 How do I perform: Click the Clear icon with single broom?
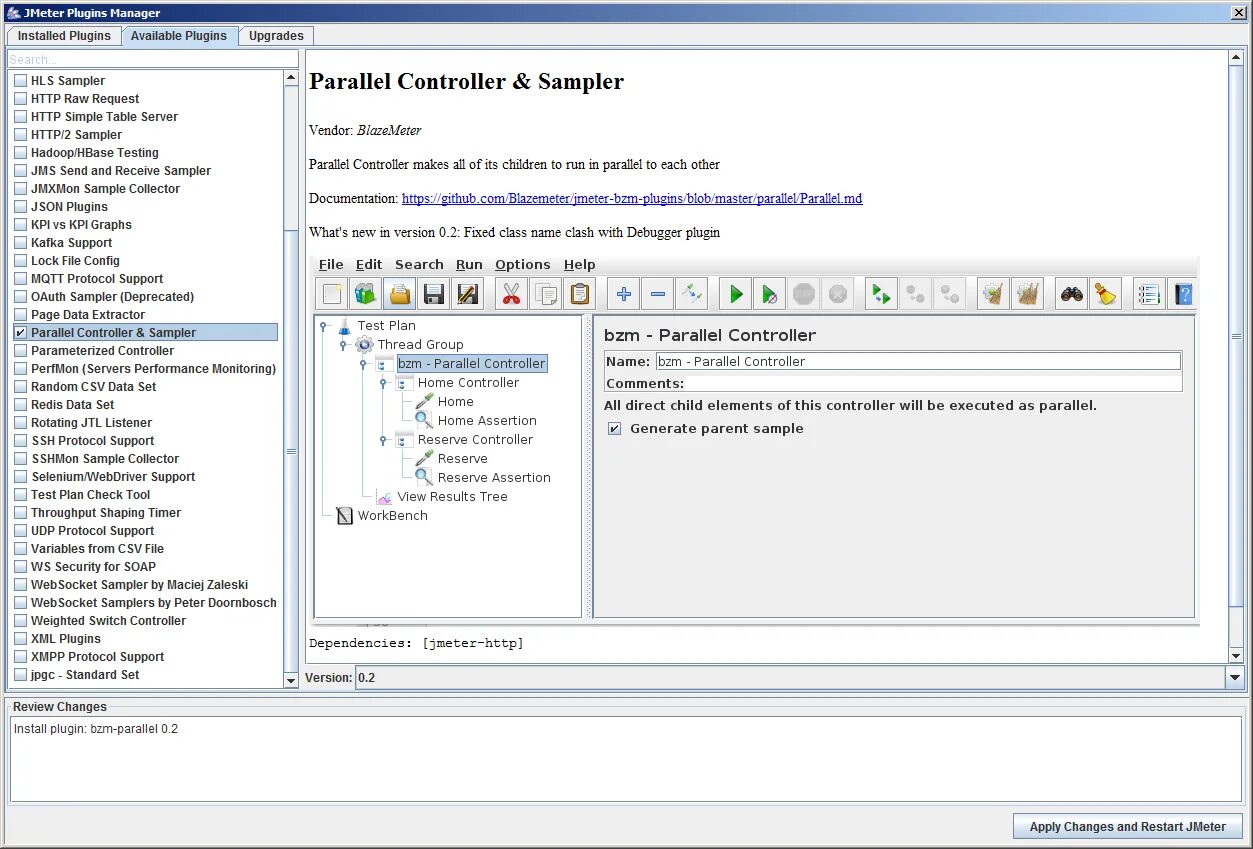pyautogui.click(x=993, y=294)
